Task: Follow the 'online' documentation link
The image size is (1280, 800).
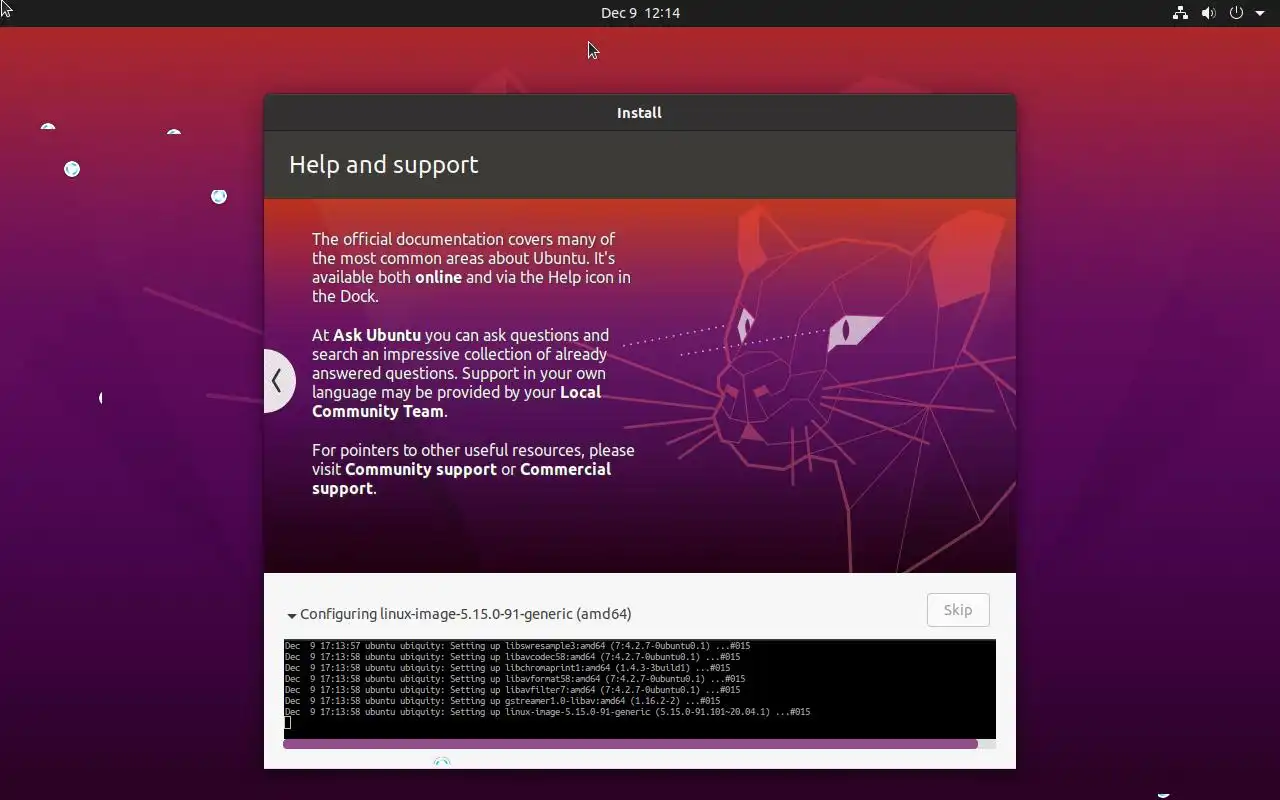Action: [x=438, y=277]
